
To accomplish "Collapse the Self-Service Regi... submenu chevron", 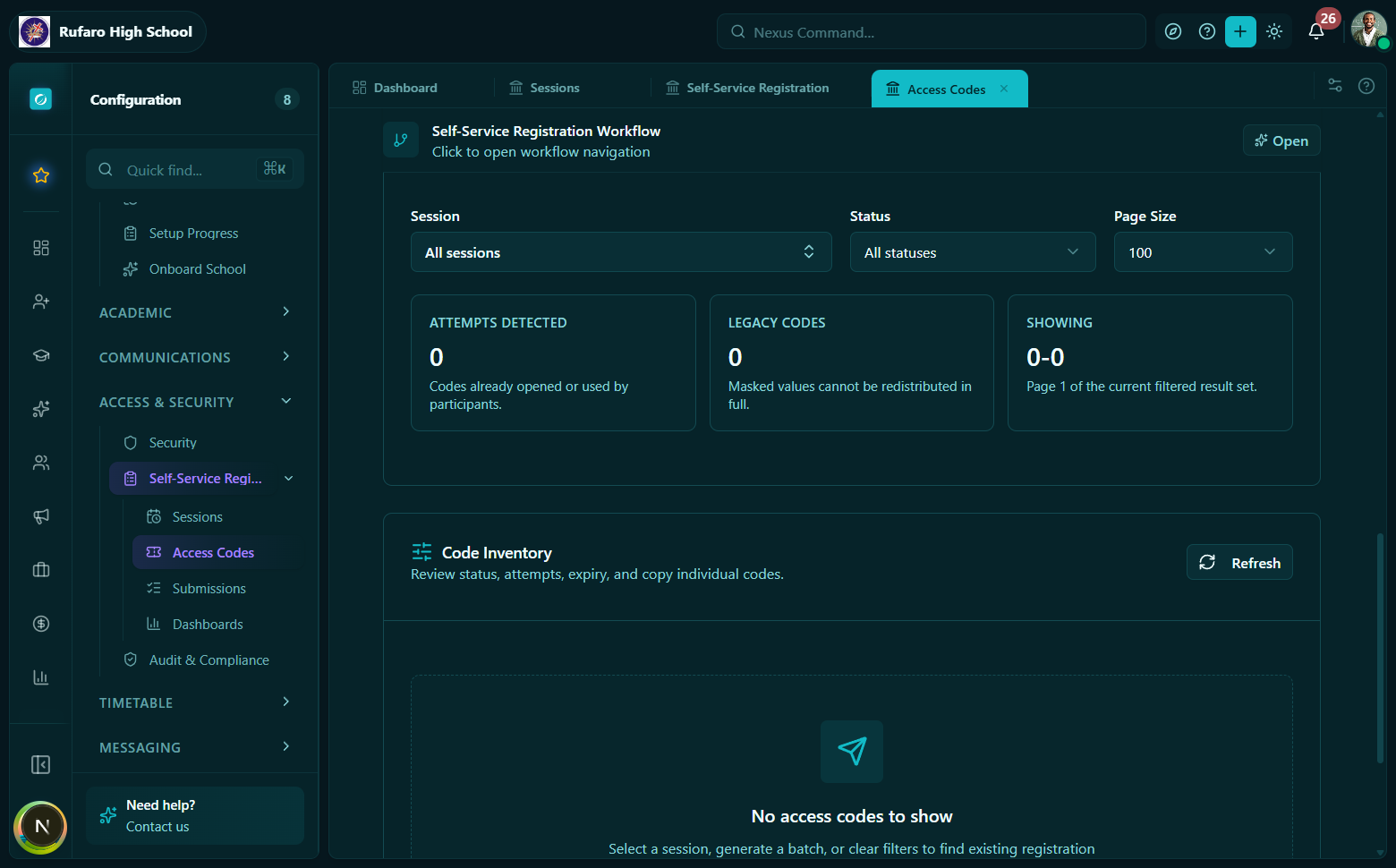I will (288, 479).
